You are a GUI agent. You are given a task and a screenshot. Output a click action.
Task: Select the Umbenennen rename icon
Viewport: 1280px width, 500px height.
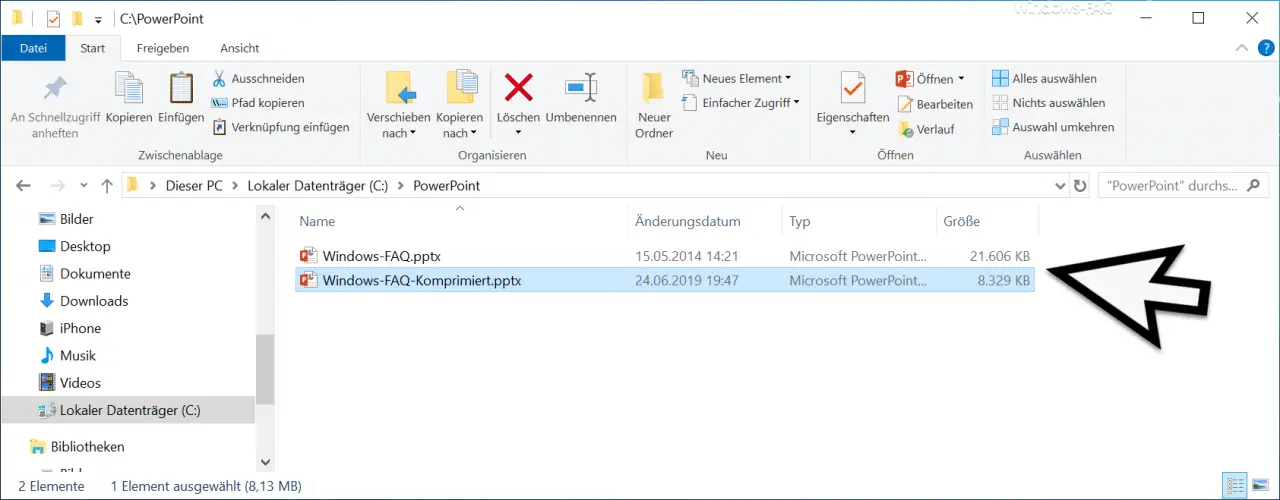tap(581, 88)
